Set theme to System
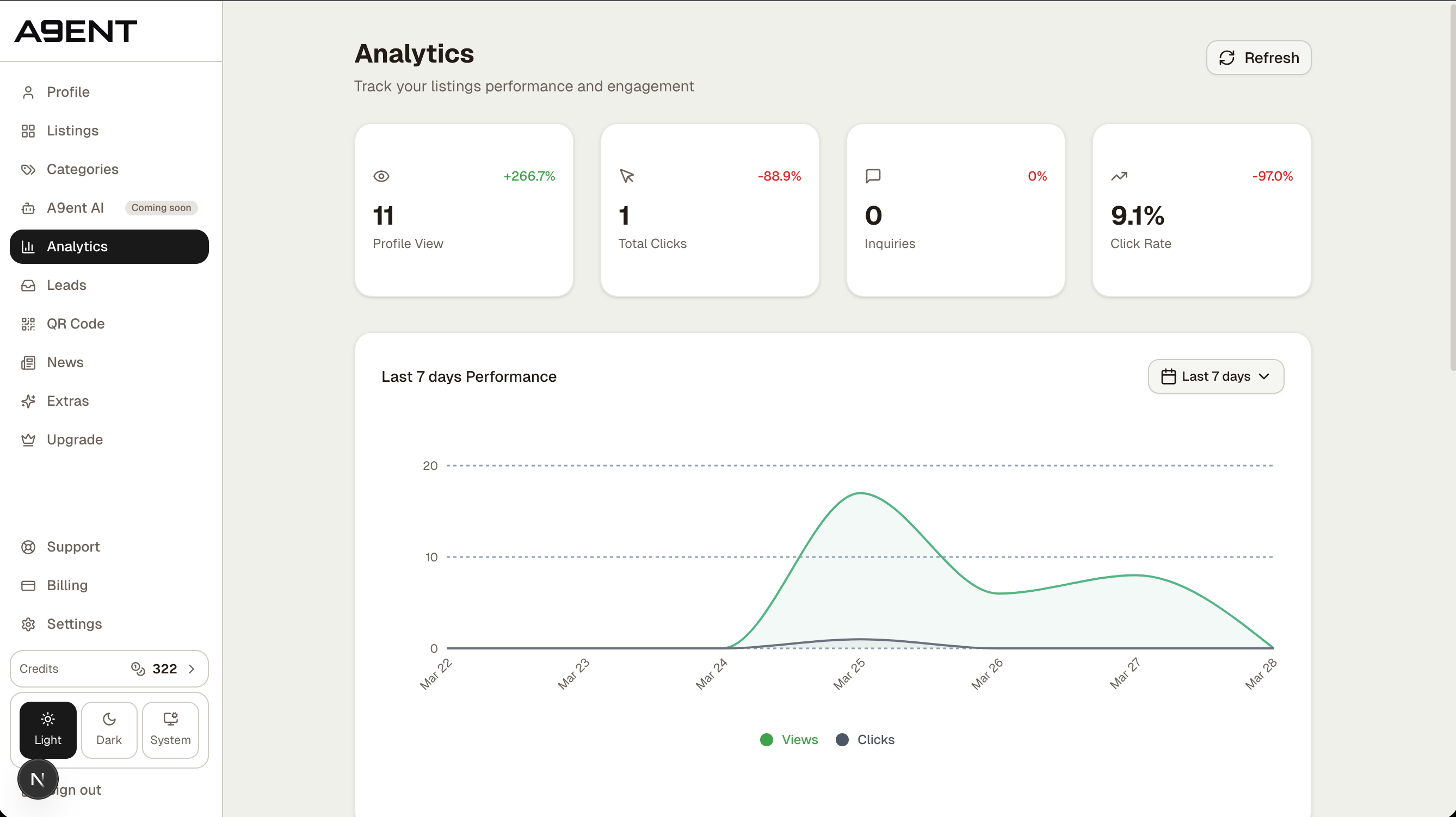The height and width of the screenshot is (817, 1456). click(170, 729)
